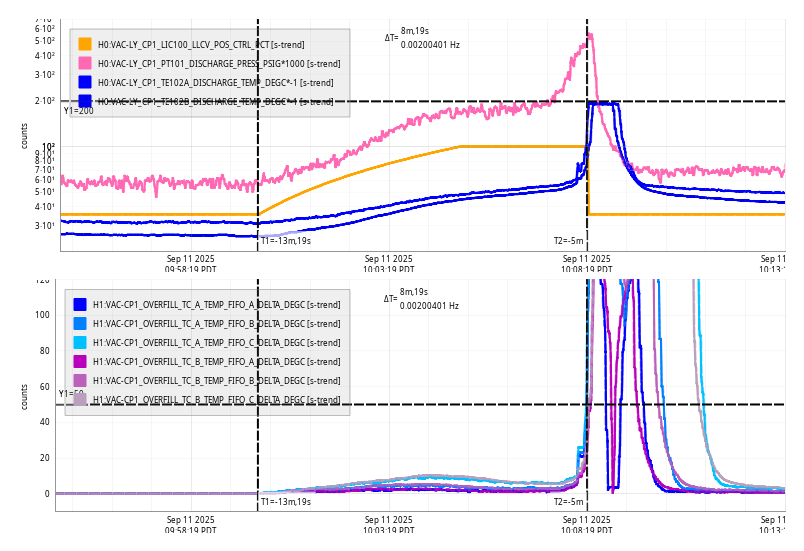Click the magenta OVERFILL_TC_B_TEMP_FIFO_A legend marker
The width and height of the screenshot is (804, 551).
tap(80, 362)
